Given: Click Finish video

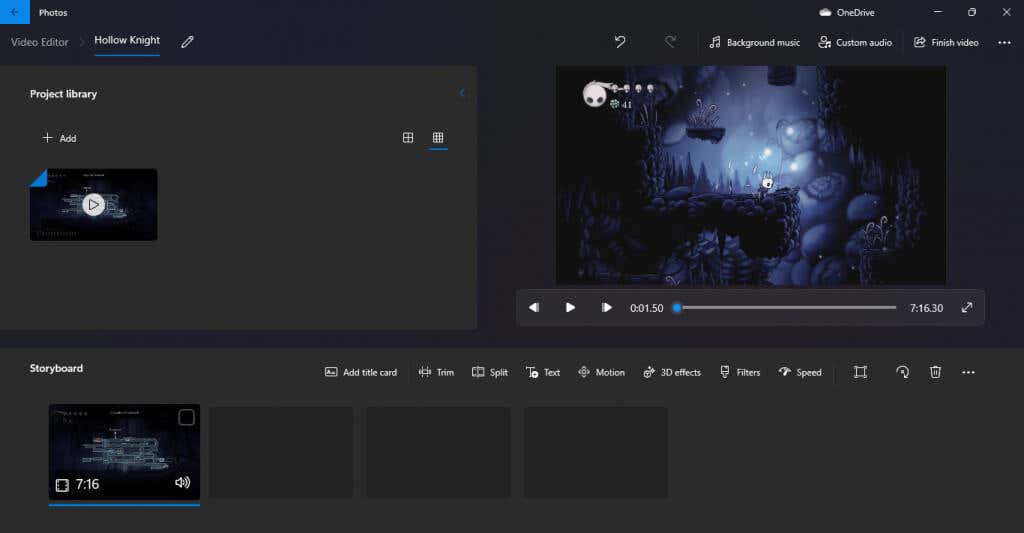Looking at the screenshot, I should pyautogui.click(x=946, y=42).
